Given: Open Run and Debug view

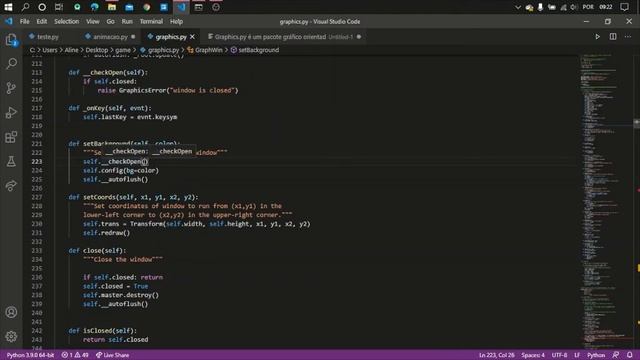Looking at the screenshot, I should (11, 112).
